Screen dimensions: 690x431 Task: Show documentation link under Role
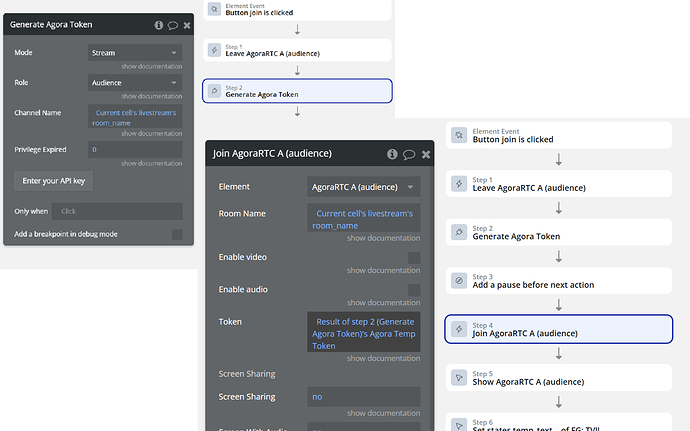(x=152, y=96)
